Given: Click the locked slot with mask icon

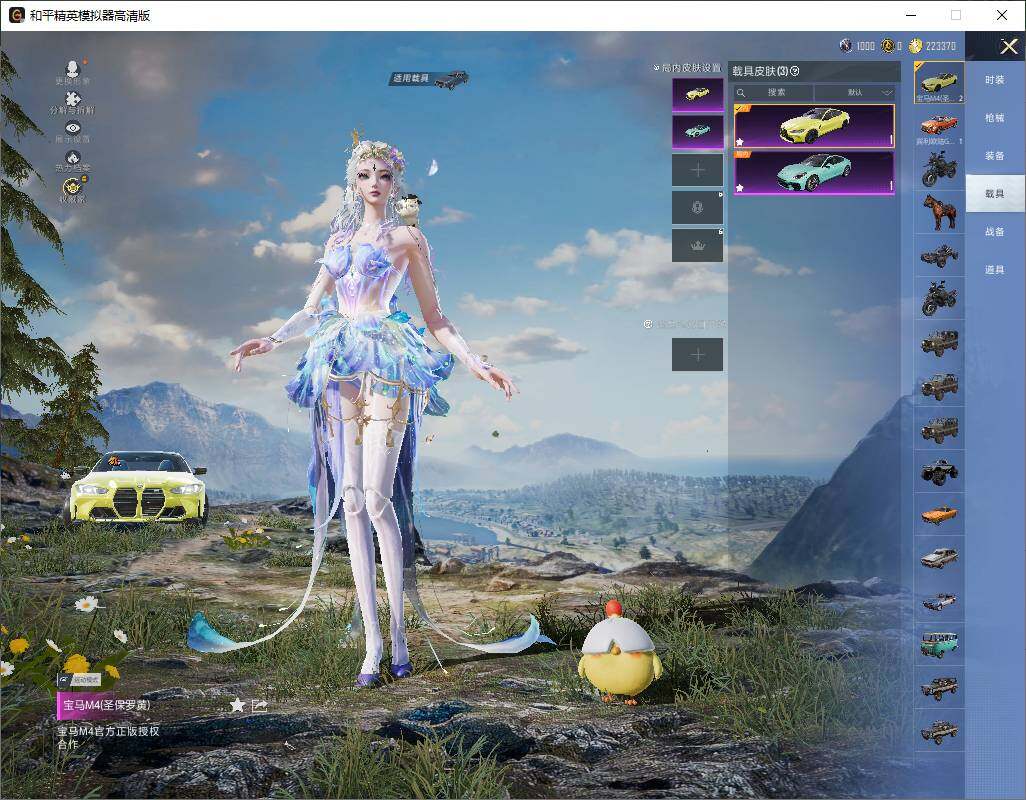Looking at the screenshot, I should [698, 208].
